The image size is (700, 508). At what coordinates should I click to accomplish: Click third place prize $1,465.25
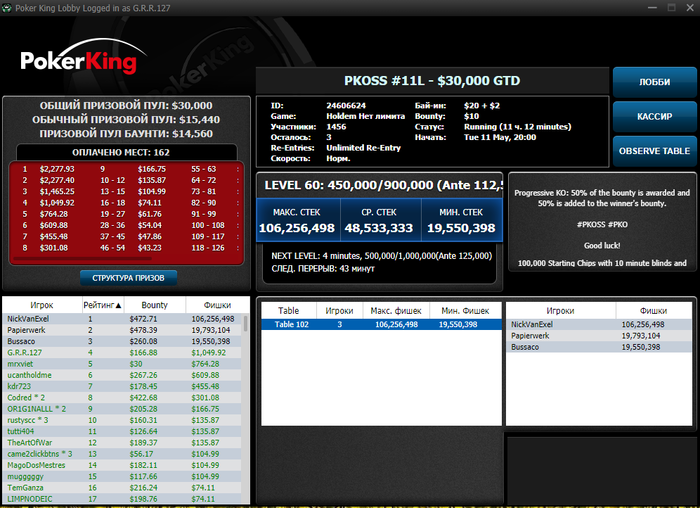(57, 192)
